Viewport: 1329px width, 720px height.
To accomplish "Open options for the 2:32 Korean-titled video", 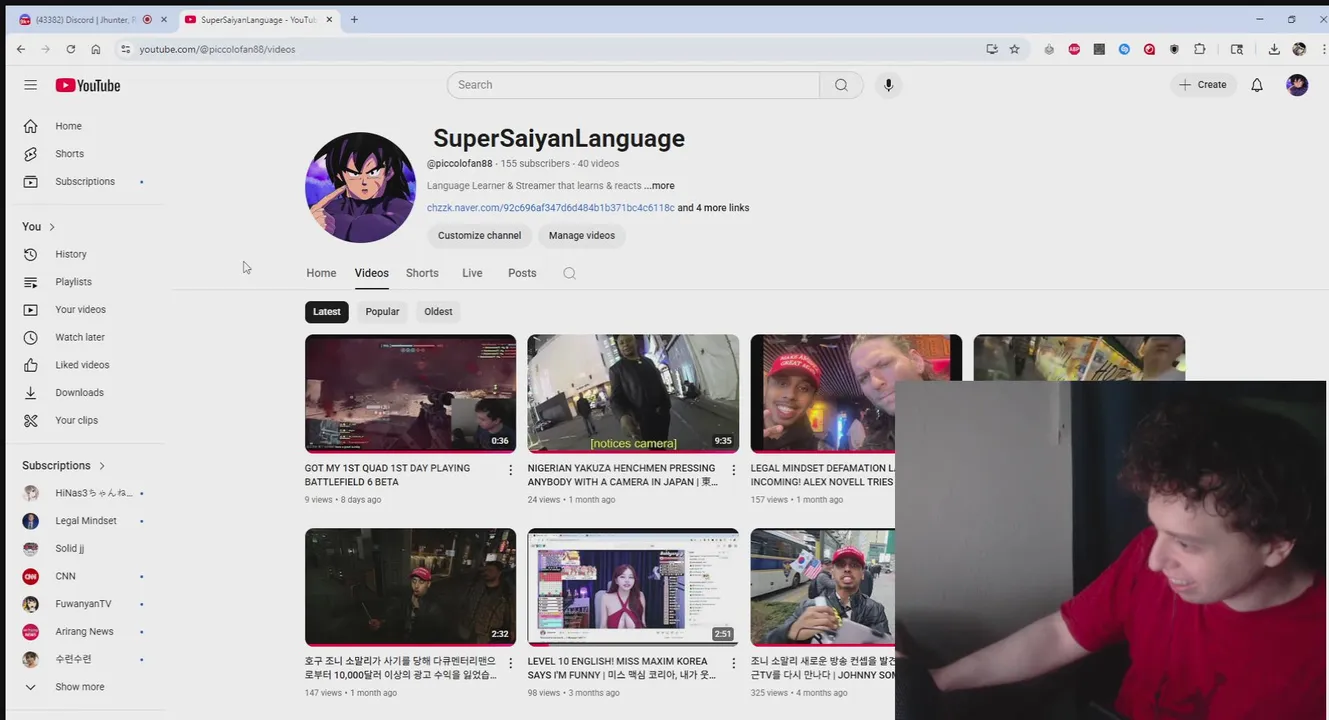I will pyautogui.click(x=510, y=663).
